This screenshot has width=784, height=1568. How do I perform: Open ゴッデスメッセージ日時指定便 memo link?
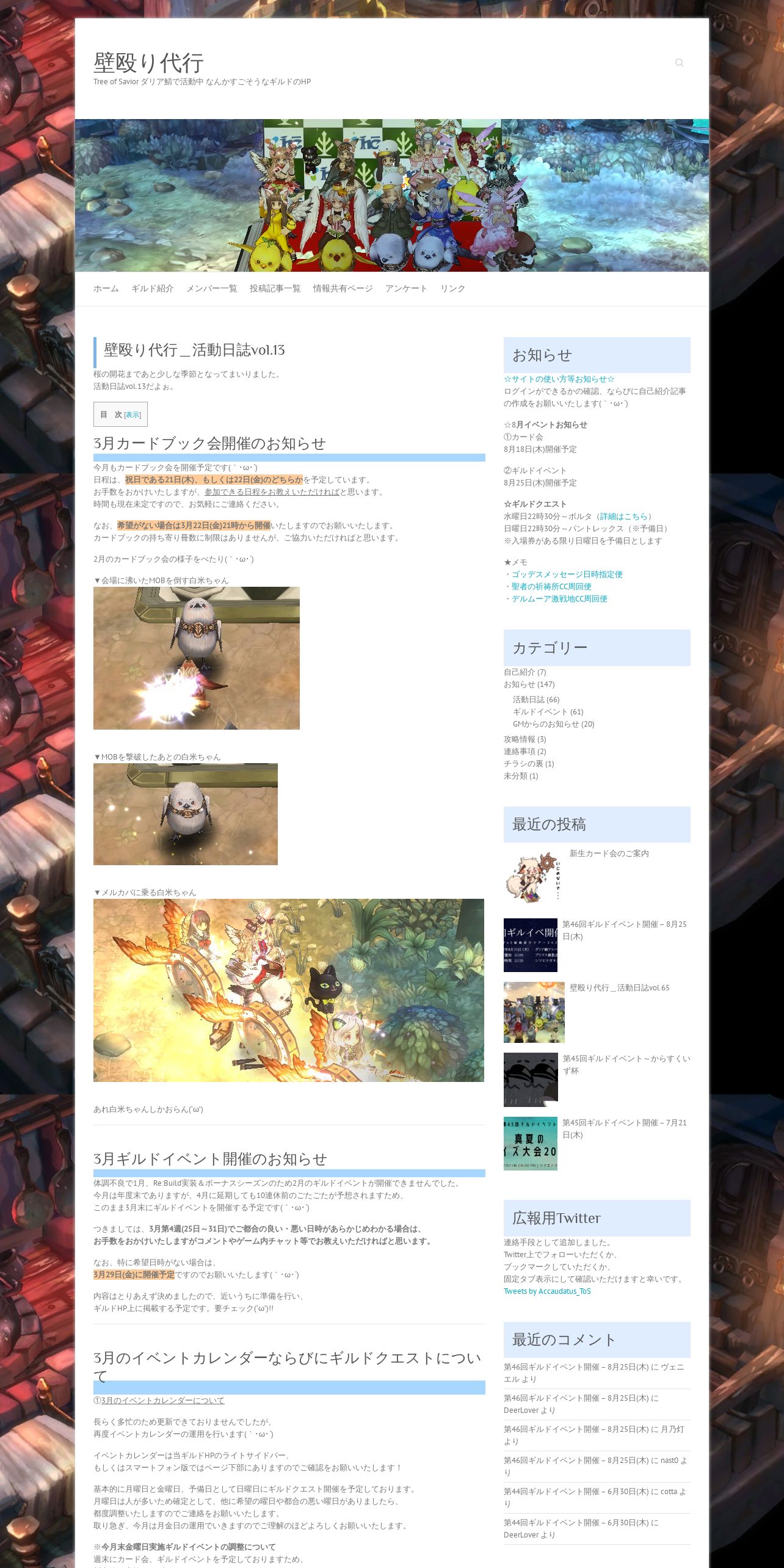567,575
